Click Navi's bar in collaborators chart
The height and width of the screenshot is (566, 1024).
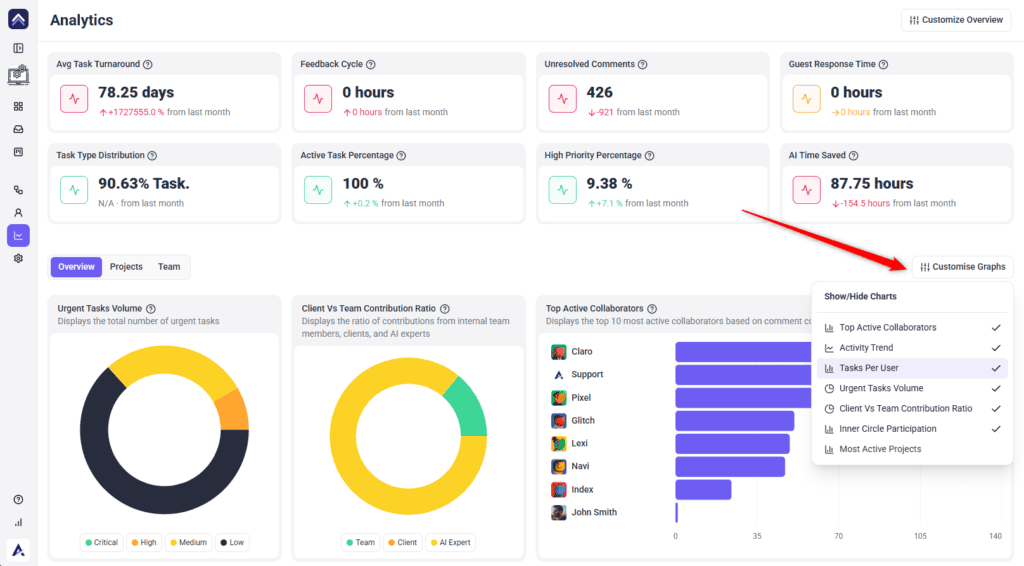[730, 467]
